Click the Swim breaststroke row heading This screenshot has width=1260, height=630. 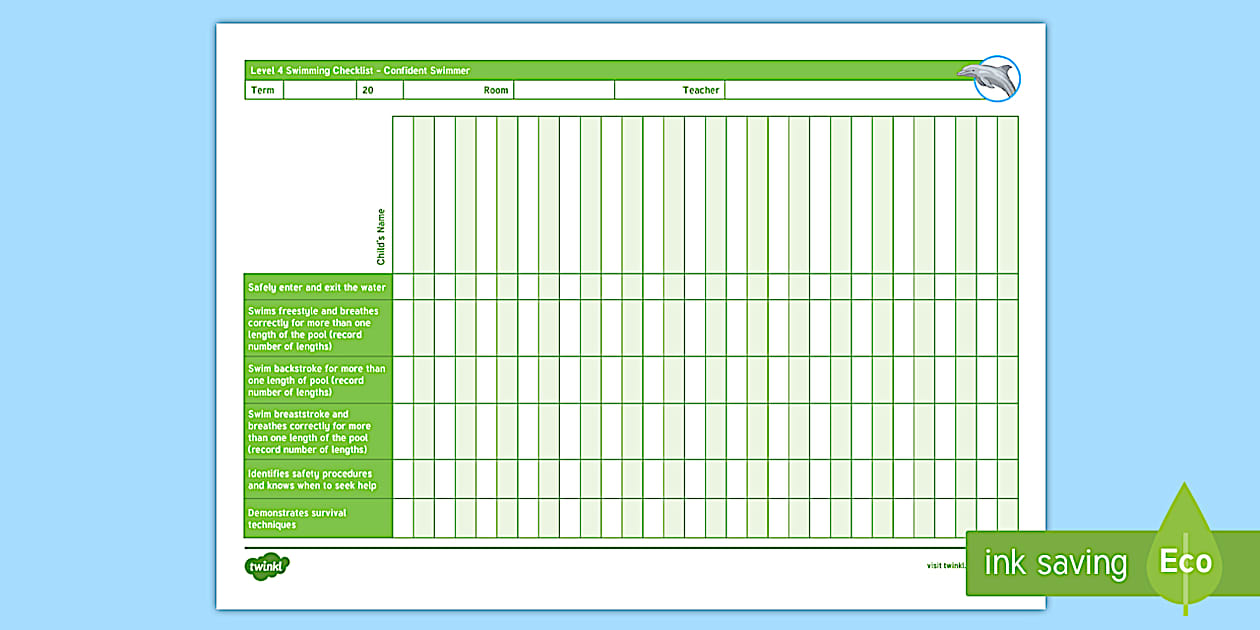[x=317, y=432]
